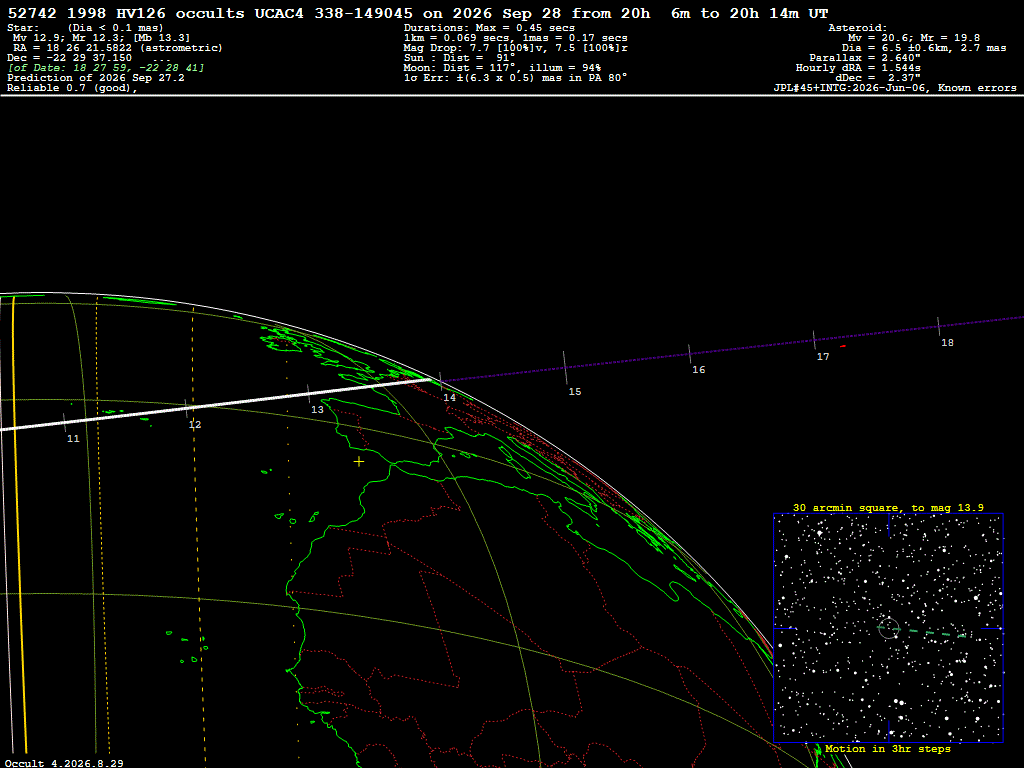Screen dimensions: 1024x768
Task: Click the white occultation shadow path line
Action: tap(216, 404)
